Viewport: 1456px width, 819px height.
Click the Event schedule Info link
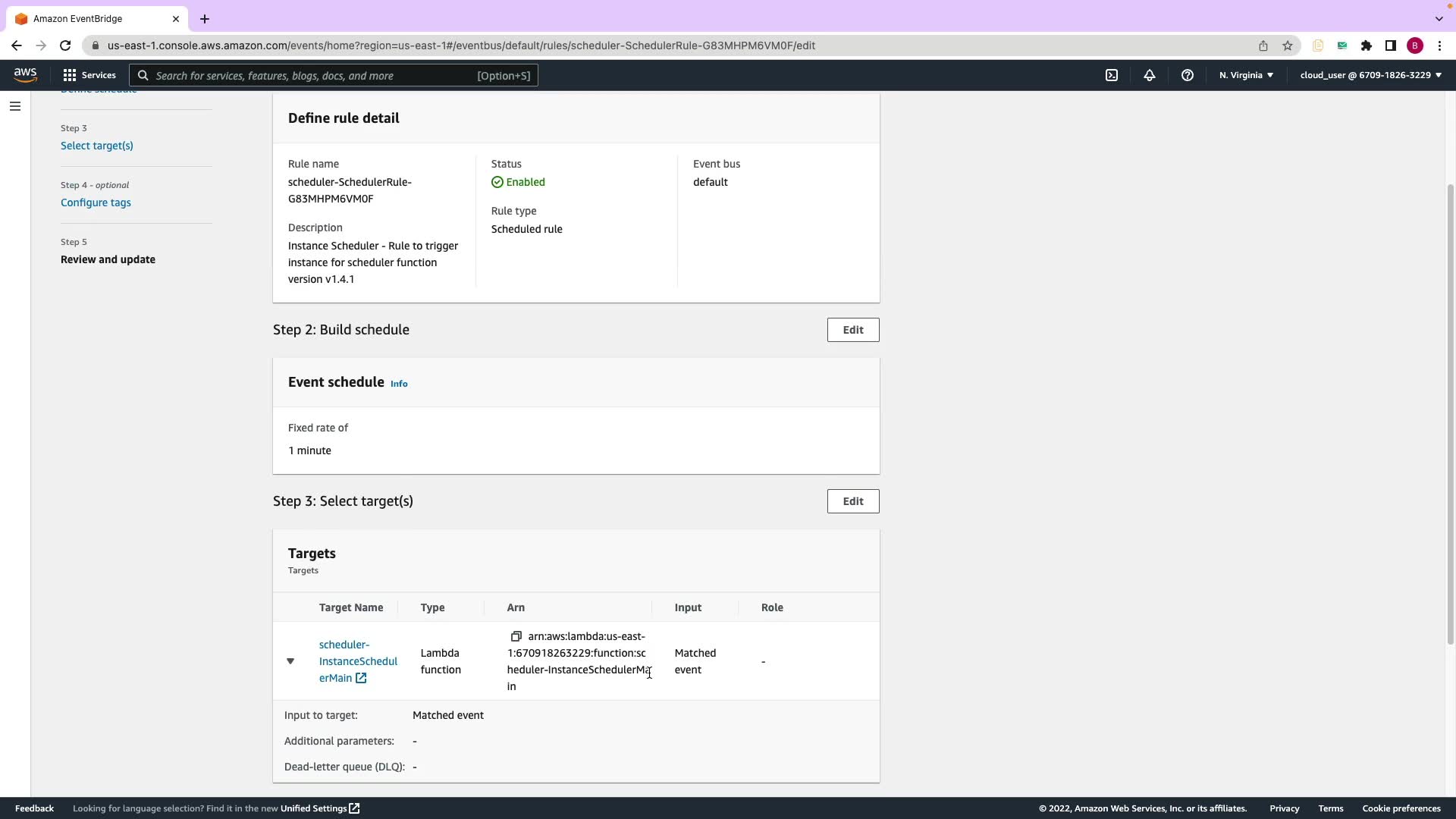coord(399,384)
